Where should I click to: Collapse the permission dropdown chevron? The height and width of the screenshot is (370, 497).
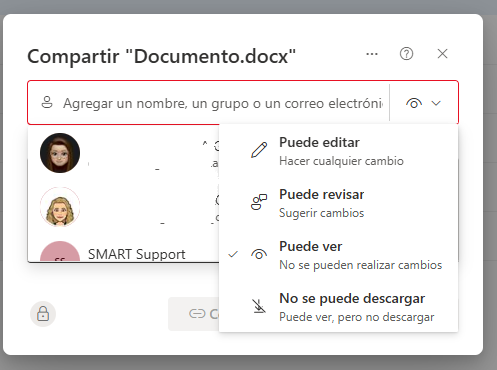click(436, 103)
